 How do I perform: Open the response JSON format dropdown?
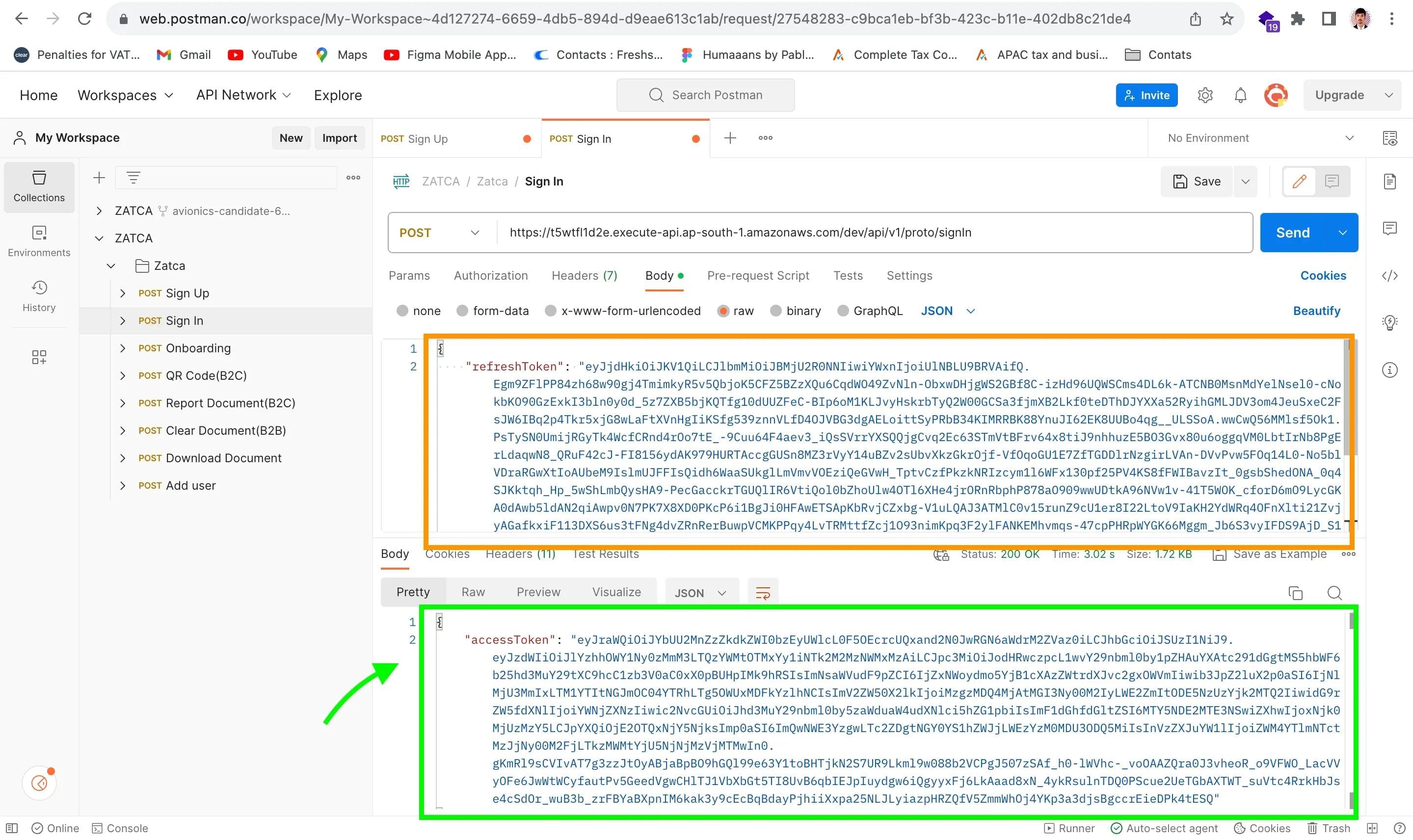coord(701,593)
